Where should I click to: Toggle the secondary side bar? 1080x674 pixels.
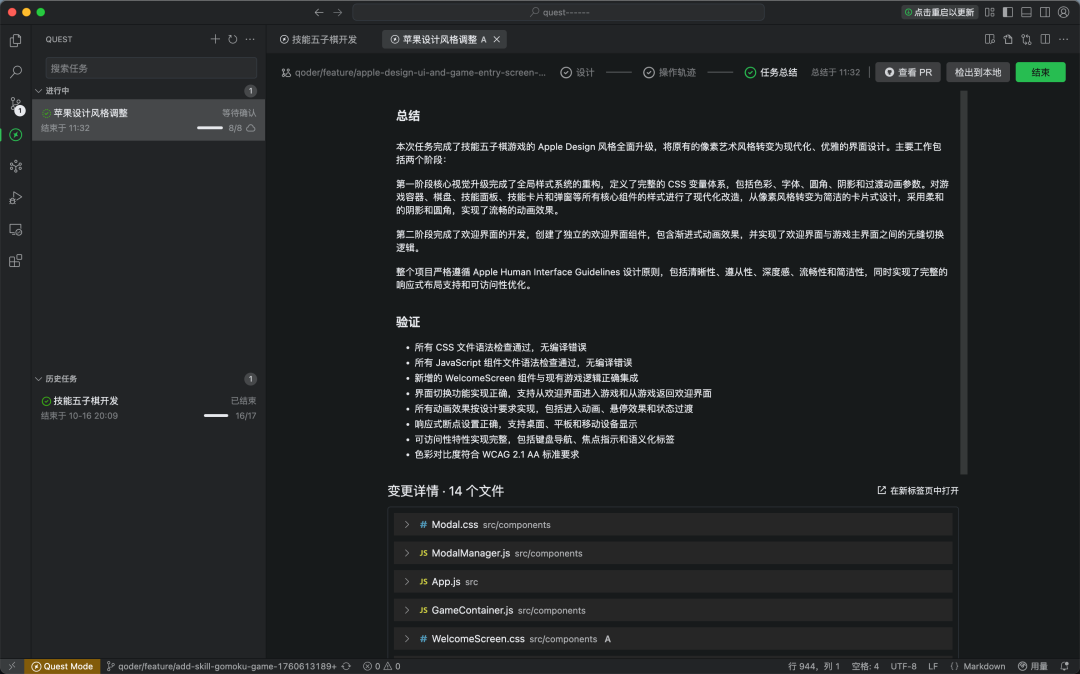[1045, 12]
